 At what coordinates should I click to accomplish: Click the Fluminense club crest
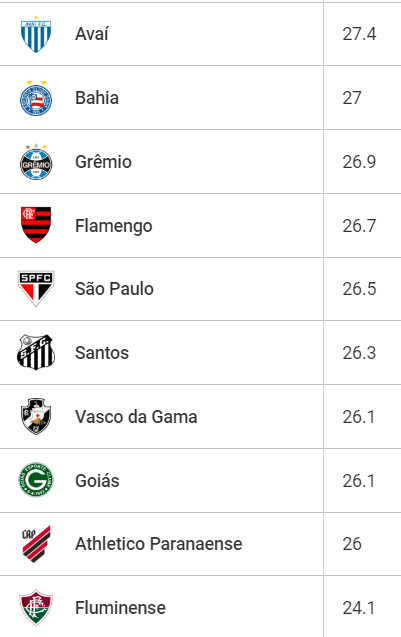coord(36,608)
